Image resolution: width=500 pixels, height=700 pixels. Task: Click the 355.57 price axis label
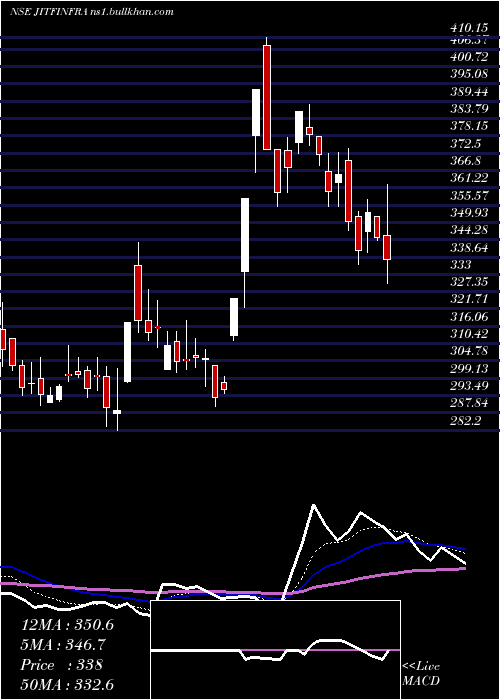pyautogui.click(x=469, y=196)
